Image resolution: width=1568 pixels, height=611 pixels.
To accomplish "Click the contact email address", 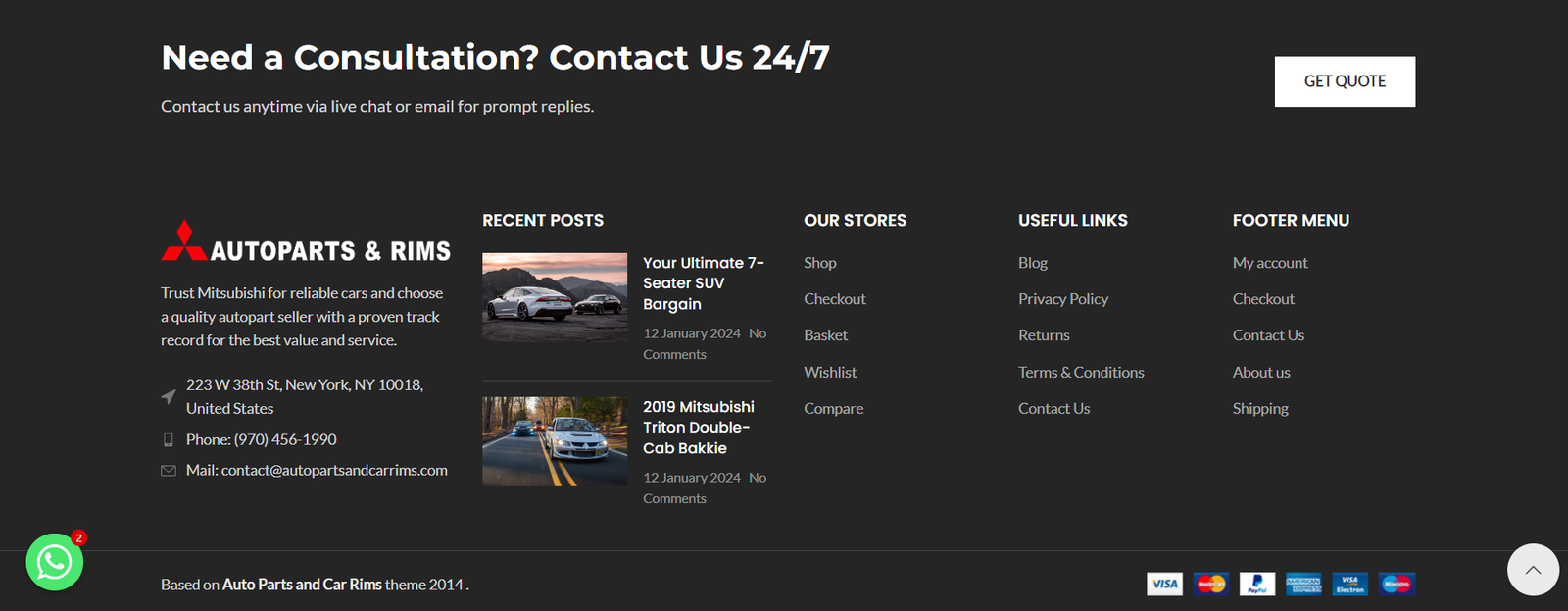I will [334, 471].
